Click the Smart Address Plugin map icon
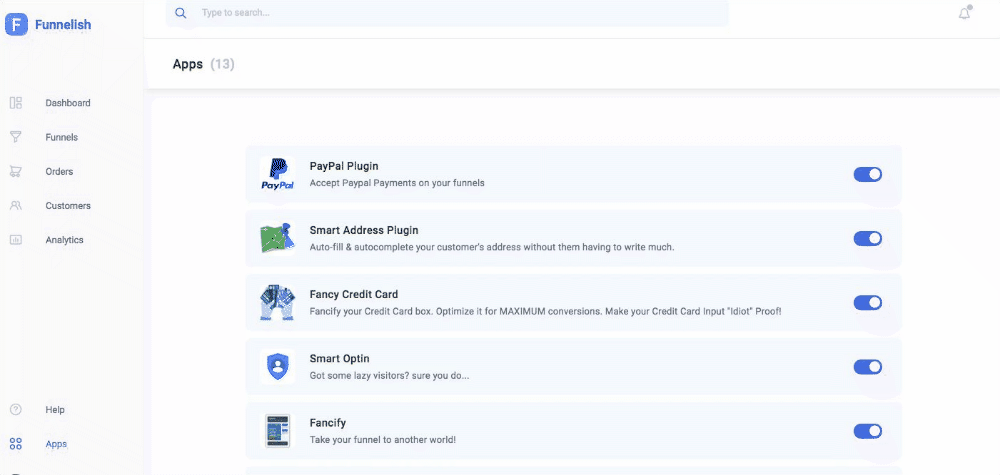Screen dimensions: 1000x475 277,238
